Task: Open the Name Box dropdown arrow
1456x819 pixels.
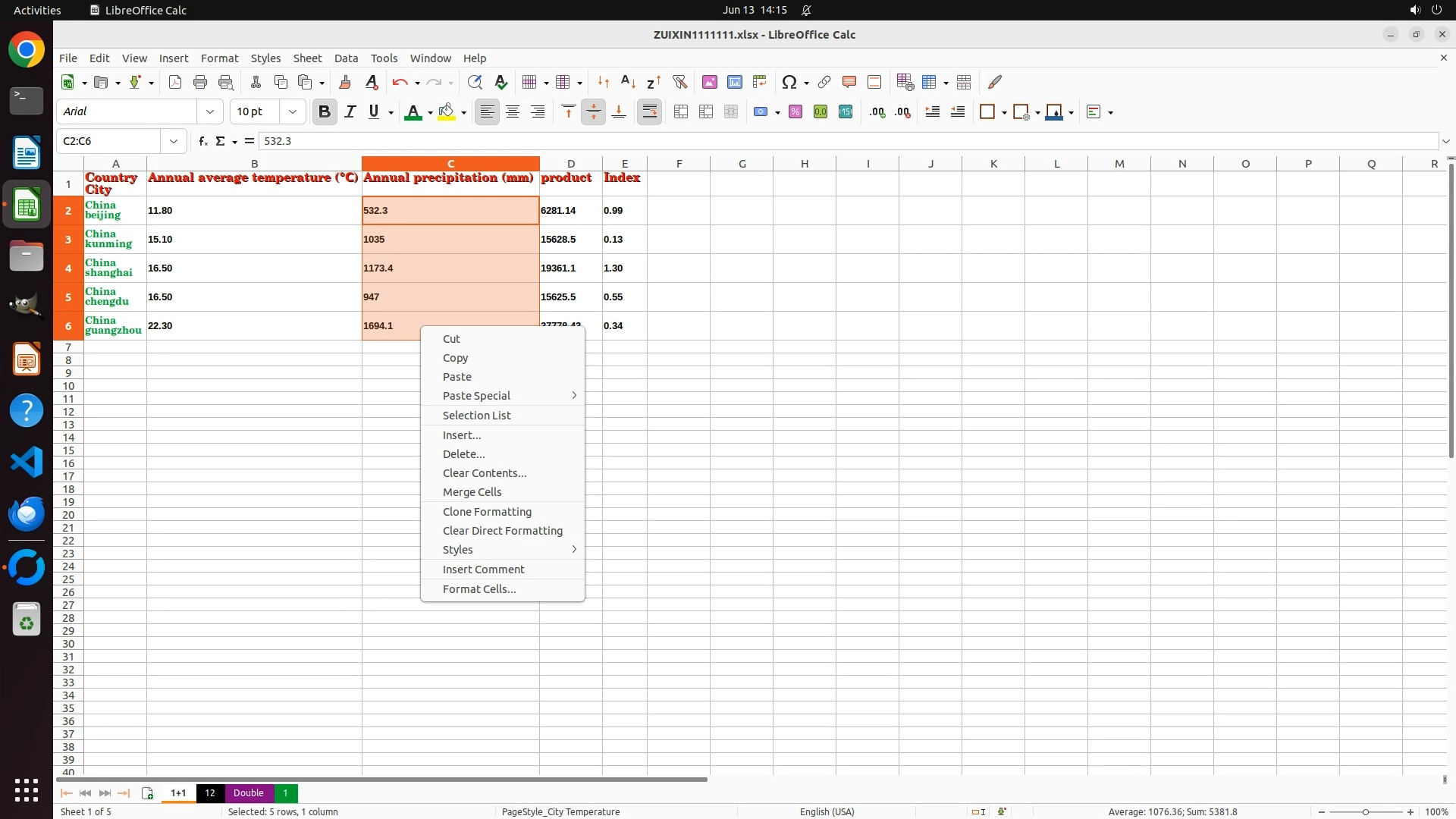Action: 174,141
